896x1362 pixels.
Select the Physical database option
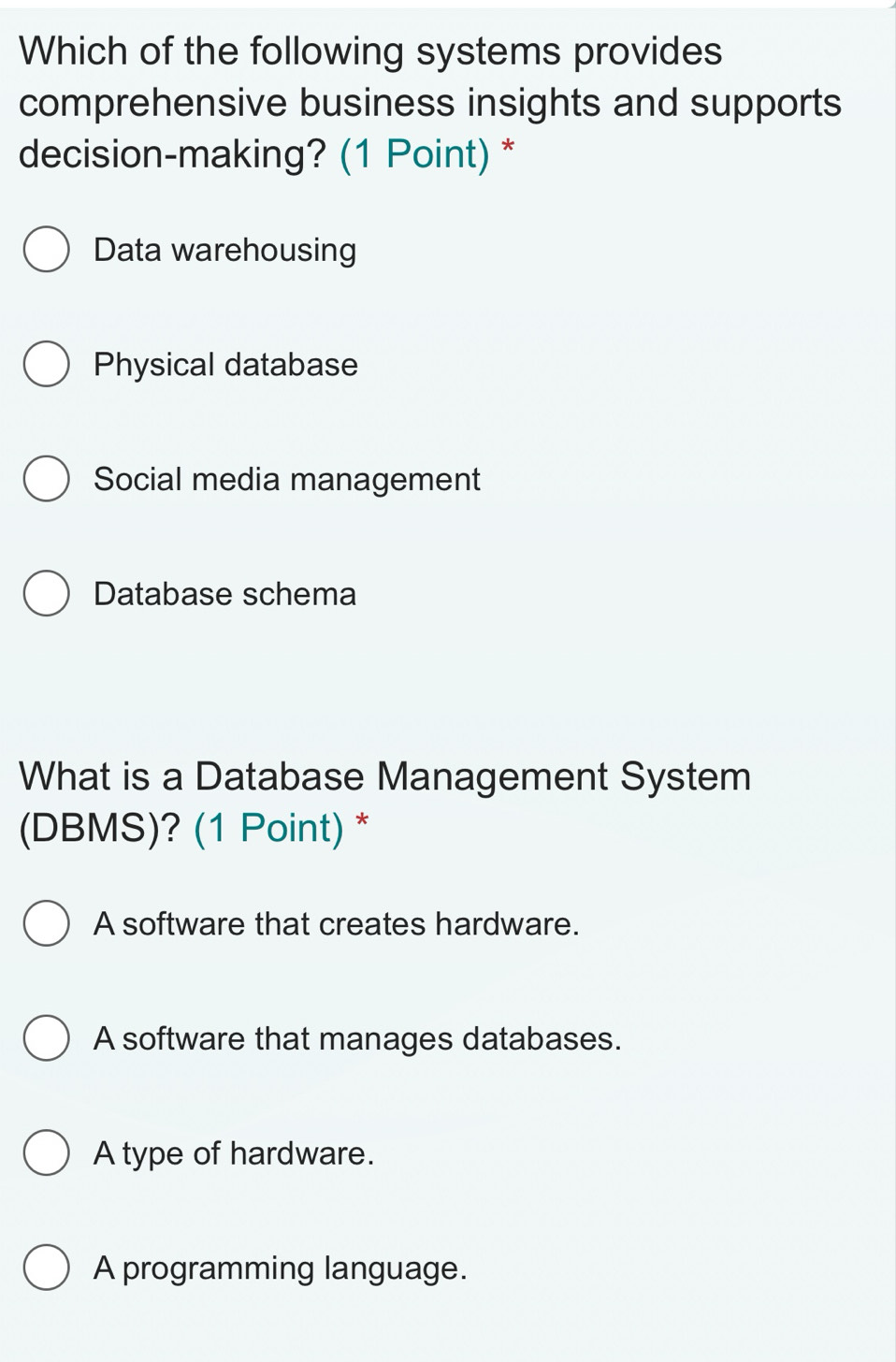pos(45,364)
